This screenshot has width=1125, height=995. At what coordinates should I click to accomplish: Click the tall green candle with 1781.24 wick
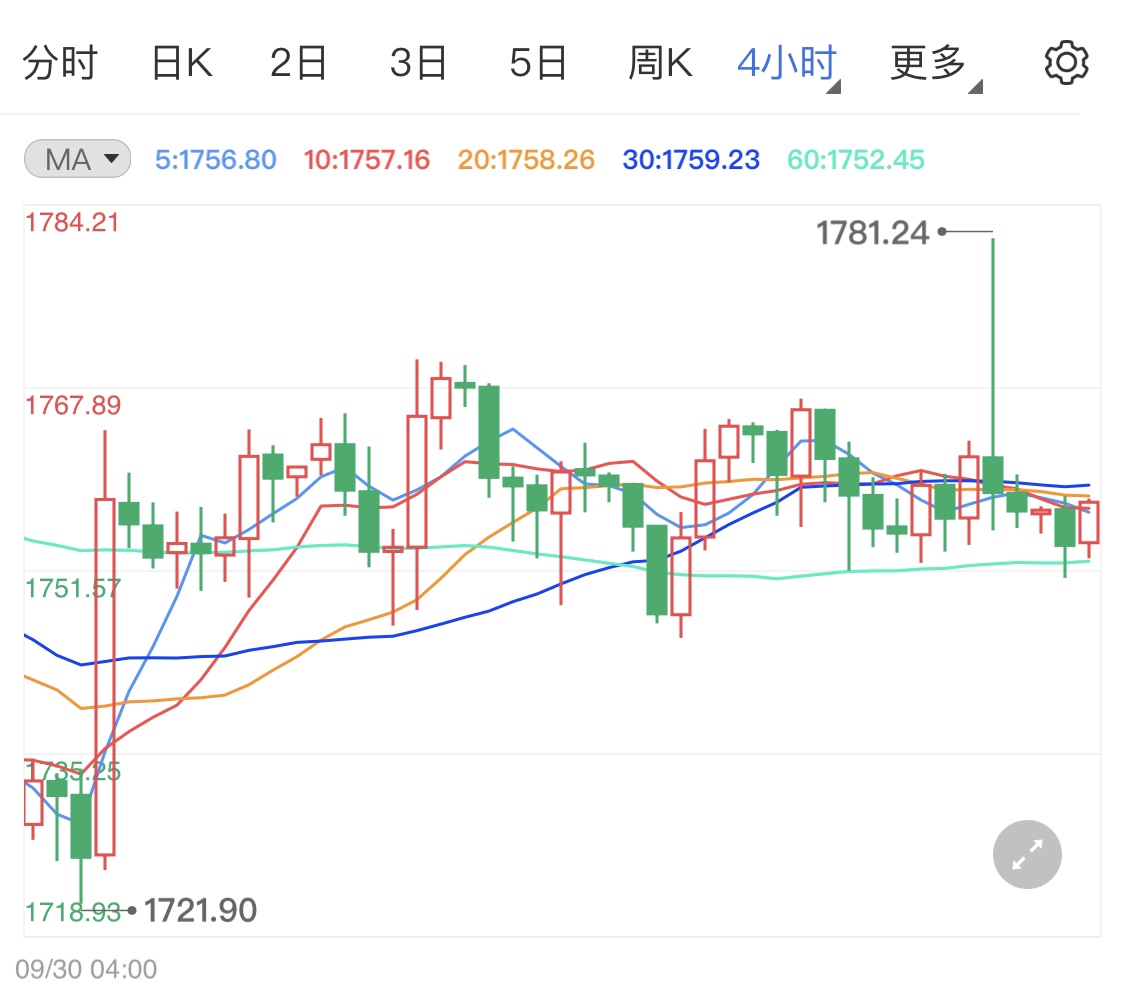point(993,385)
